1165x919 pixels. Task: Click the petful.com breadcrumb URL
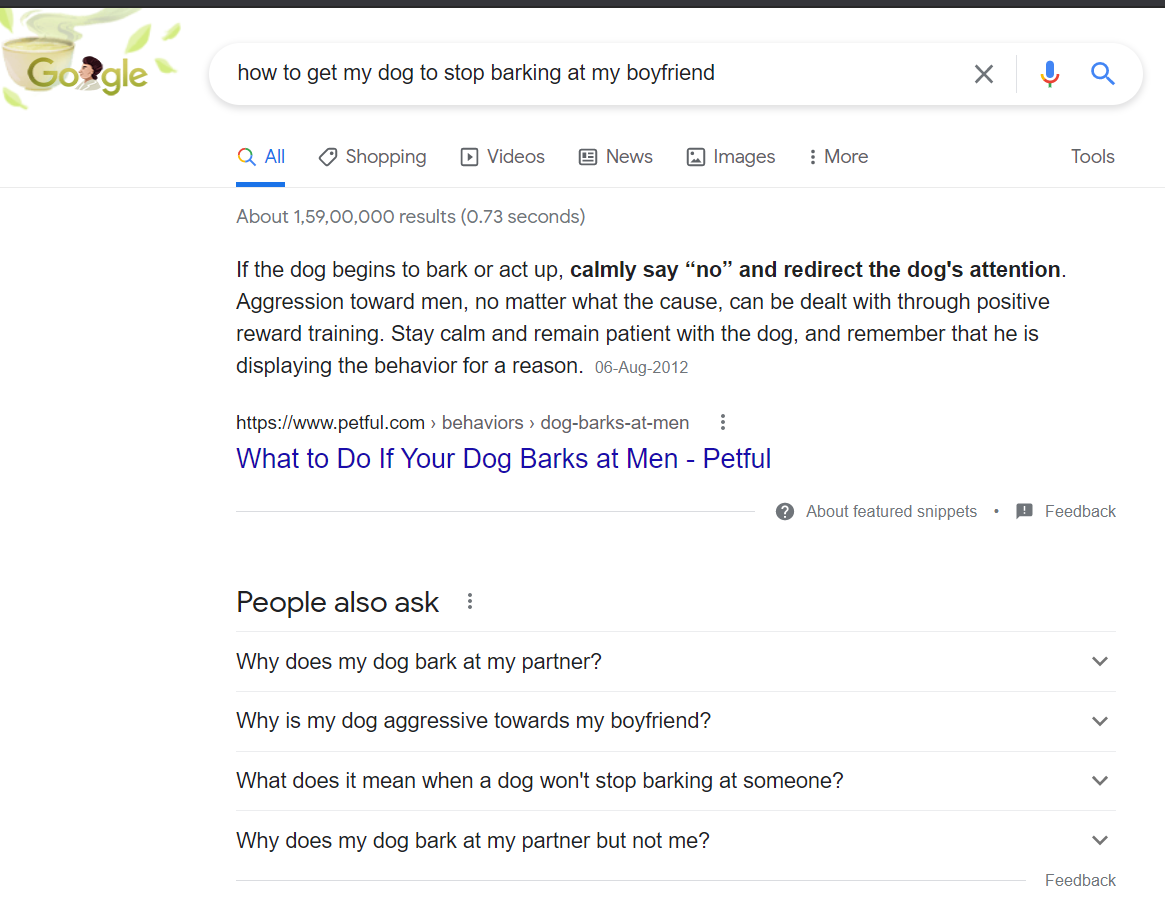[462, 423]
